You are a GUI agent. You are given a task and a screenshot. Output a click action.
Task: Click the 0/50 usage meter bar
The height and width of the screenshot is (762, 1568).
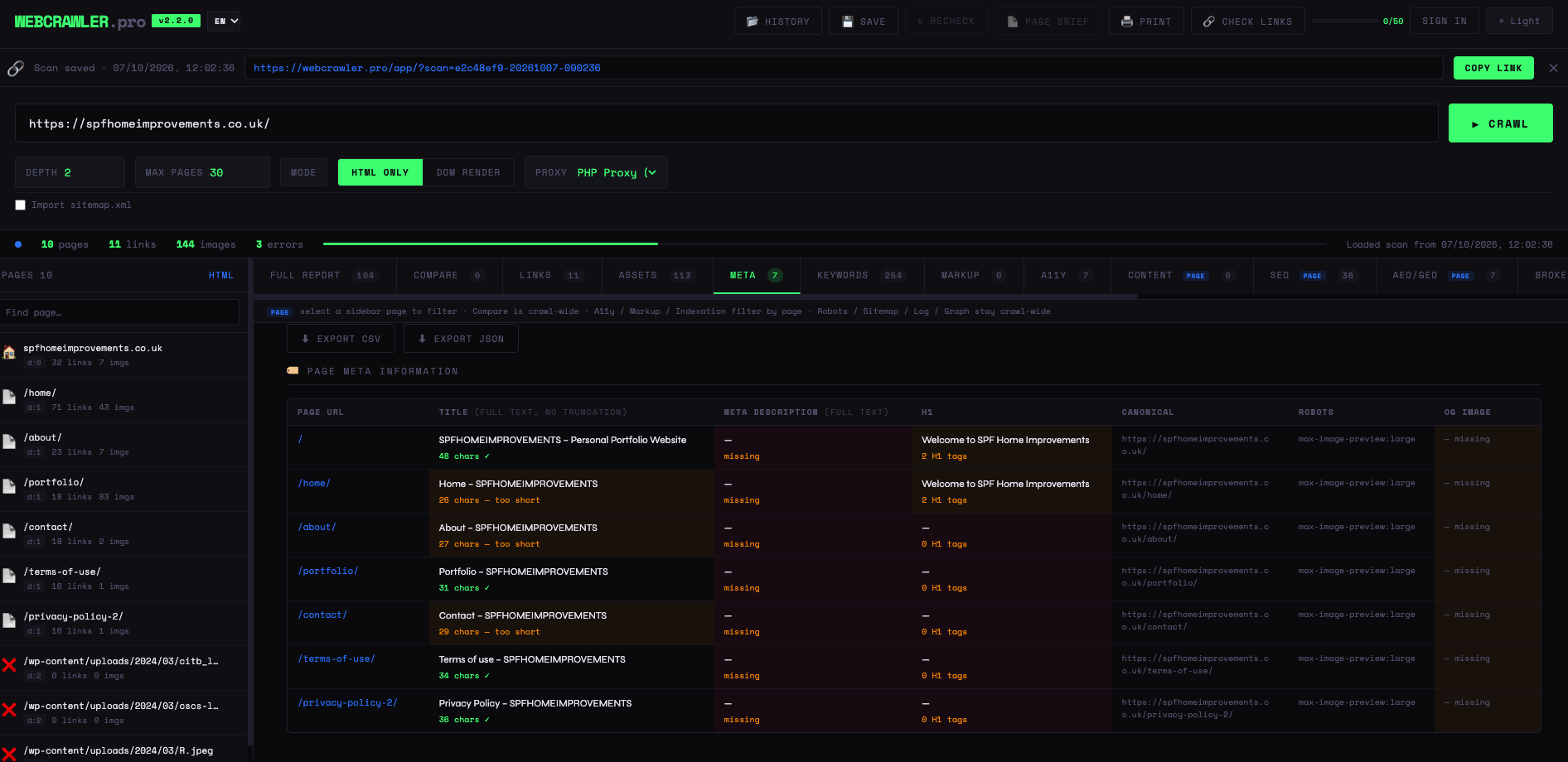[1344, 21]
